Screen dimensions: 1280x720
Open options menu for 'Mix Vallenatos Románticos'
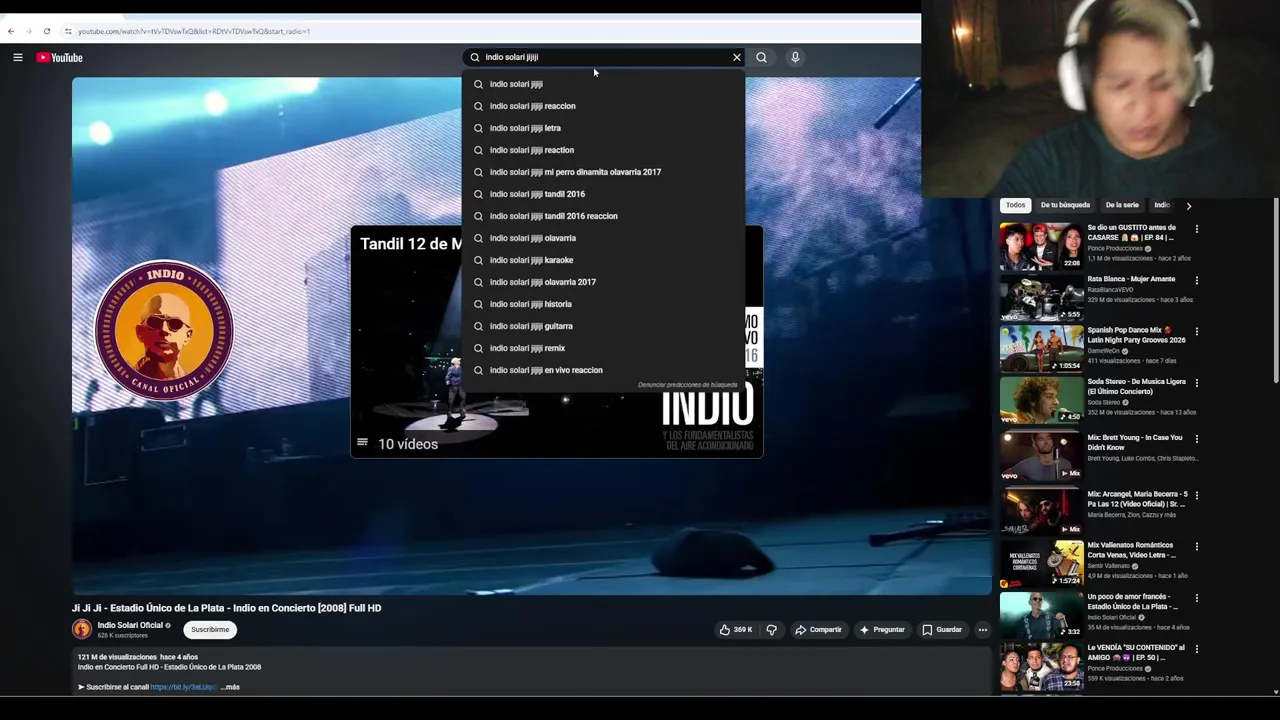[x=1196, y=547]
